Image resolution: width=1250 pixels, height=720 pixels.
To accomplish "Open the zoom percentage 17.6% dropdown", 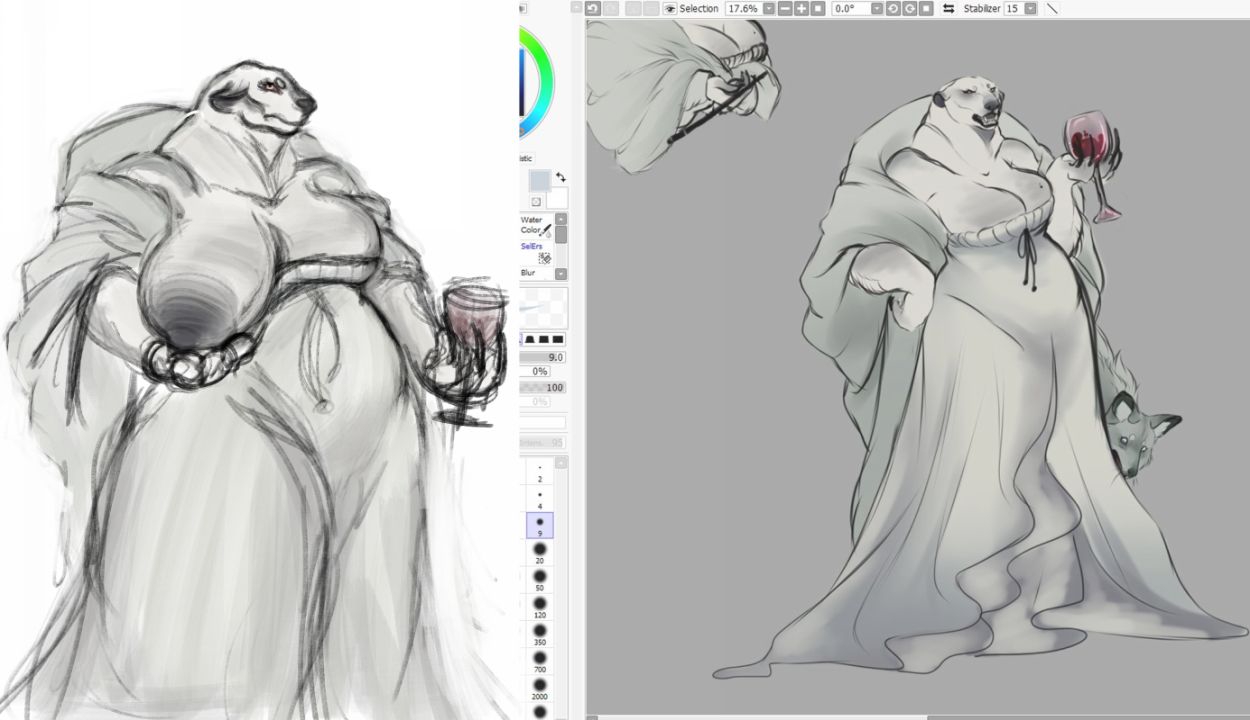I will click(769, 8).
